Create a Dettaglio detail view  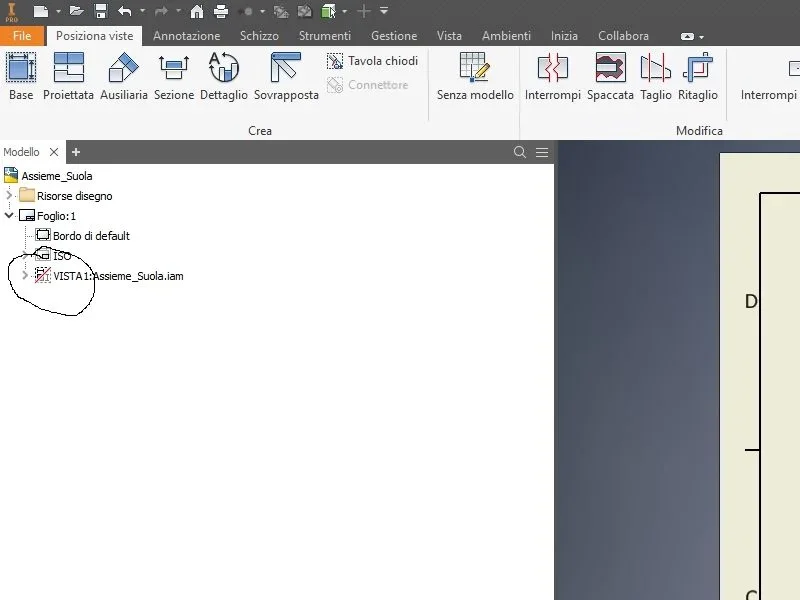[223, 76]
